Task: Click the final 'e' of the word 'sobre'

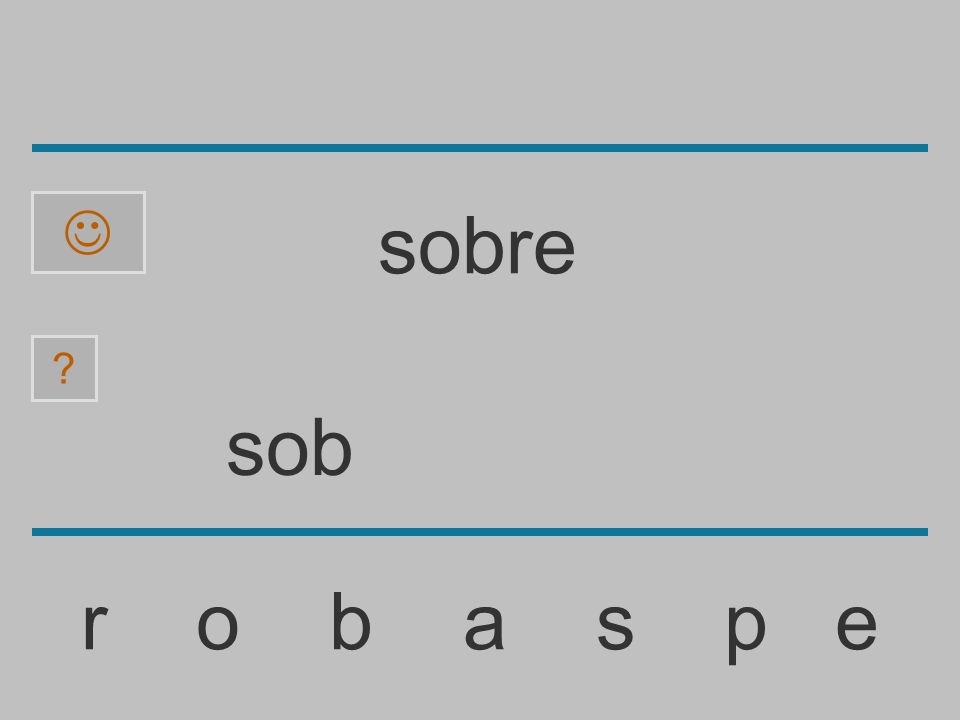Action: pos(554,251)
